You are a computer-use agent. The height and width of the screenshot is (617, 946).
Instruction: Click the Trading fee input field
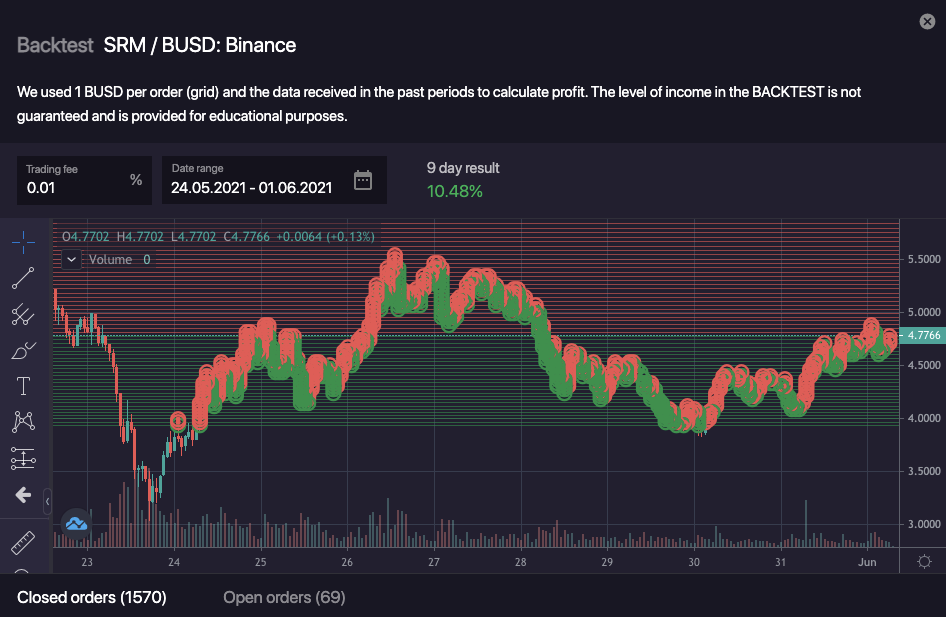[75, 187]
